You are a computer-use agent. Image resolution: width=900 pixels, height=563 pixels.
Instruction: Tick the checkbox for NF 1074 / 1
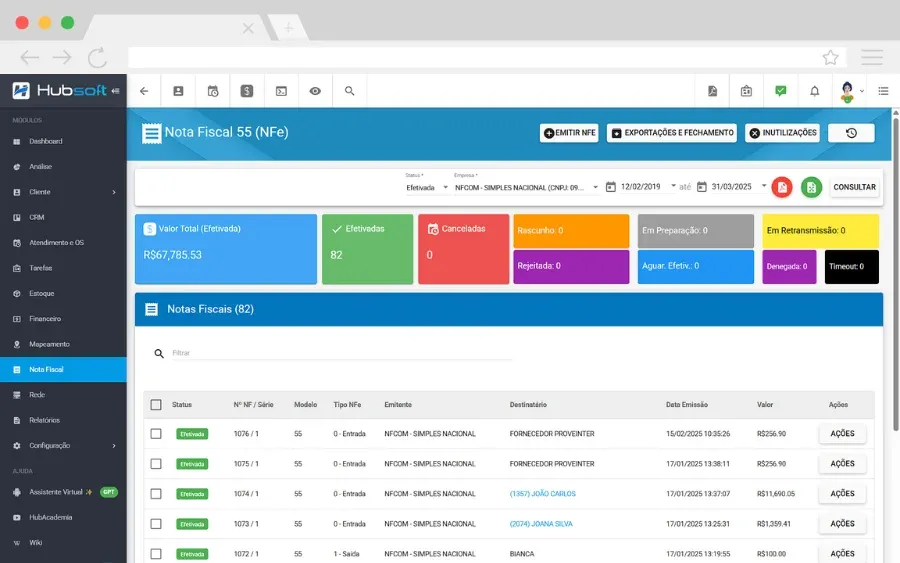[156, 494]
